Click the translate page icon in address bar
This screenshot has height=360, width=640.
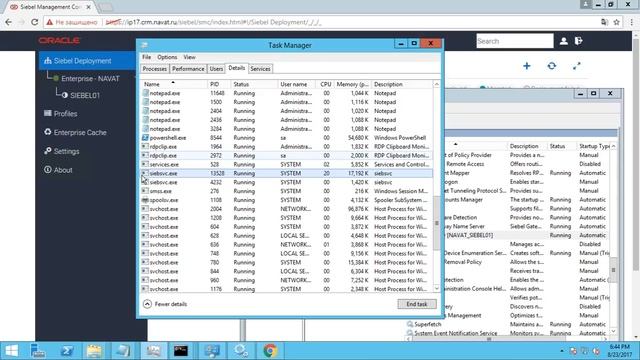(x=604, y=22)
